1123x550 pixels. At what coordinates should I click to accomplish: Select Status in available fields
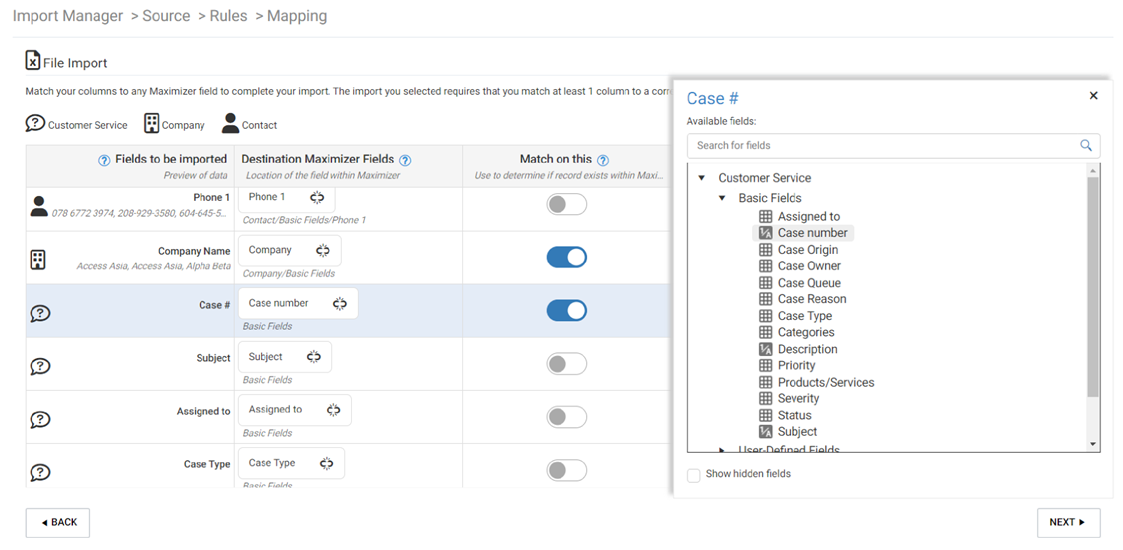click(x=794, y=415)
